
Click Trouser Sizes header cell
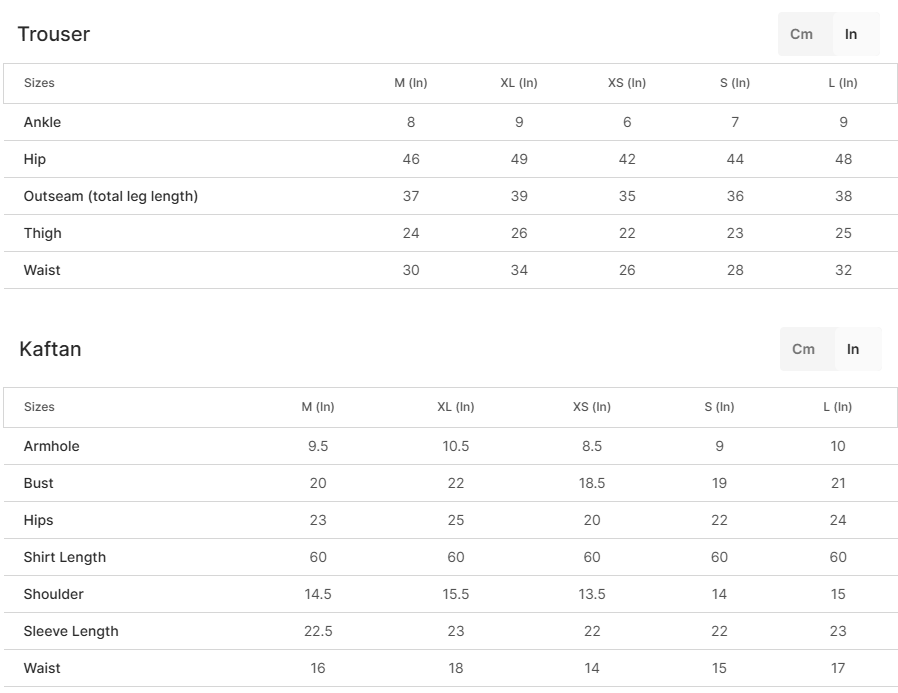(39, 83)
